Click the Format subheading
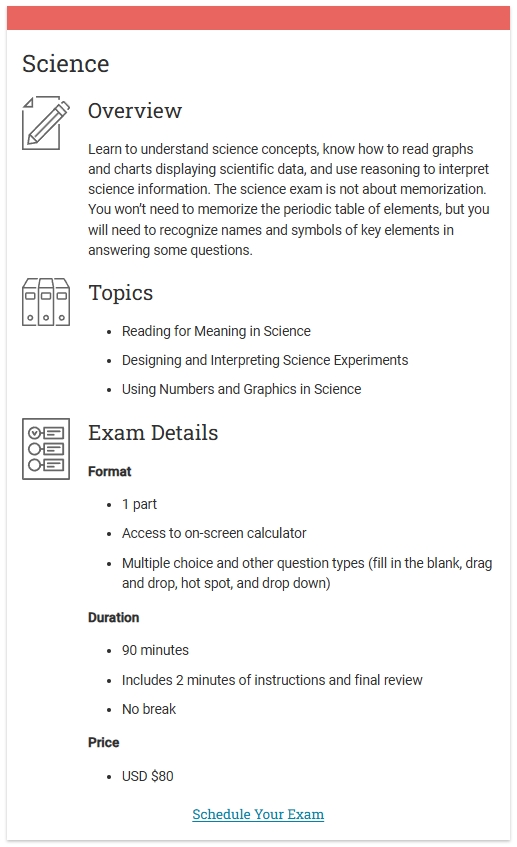The width and height of the screenshot is (517, 847). pos(110,472)
